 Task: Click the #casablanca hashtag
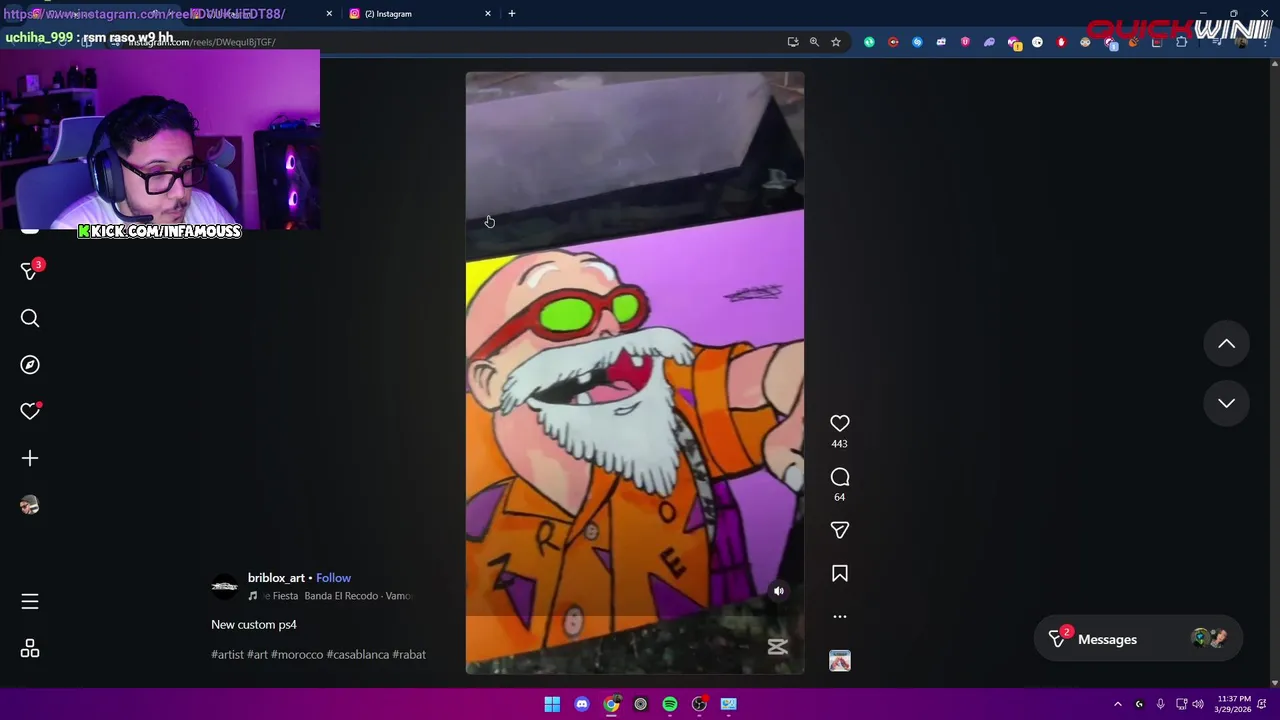(x=358, y=654)
